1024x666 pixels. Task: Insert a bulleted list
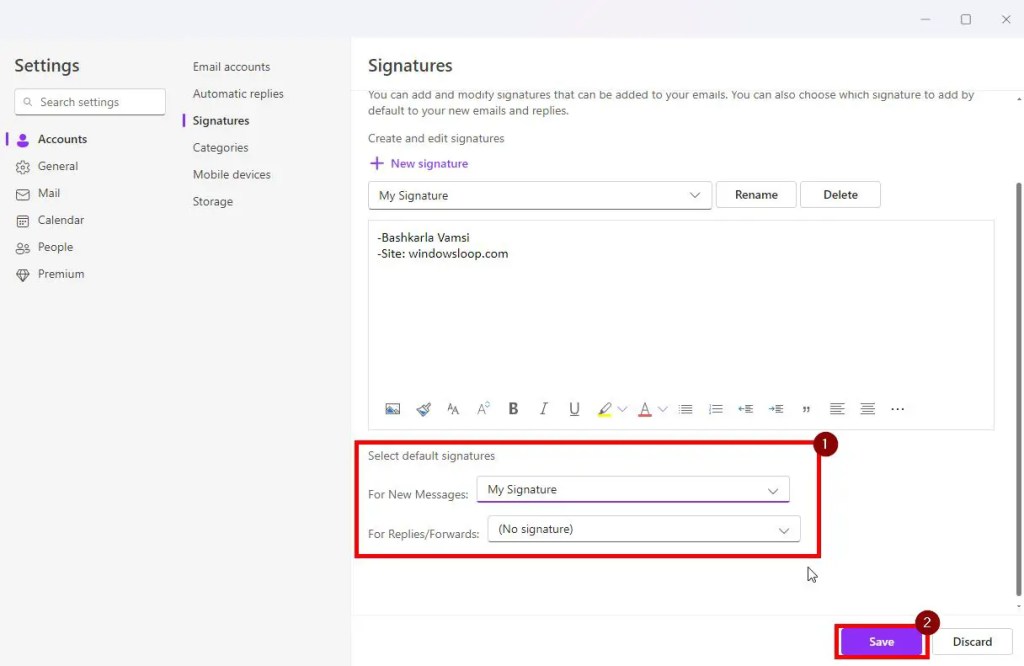[685, 408]
